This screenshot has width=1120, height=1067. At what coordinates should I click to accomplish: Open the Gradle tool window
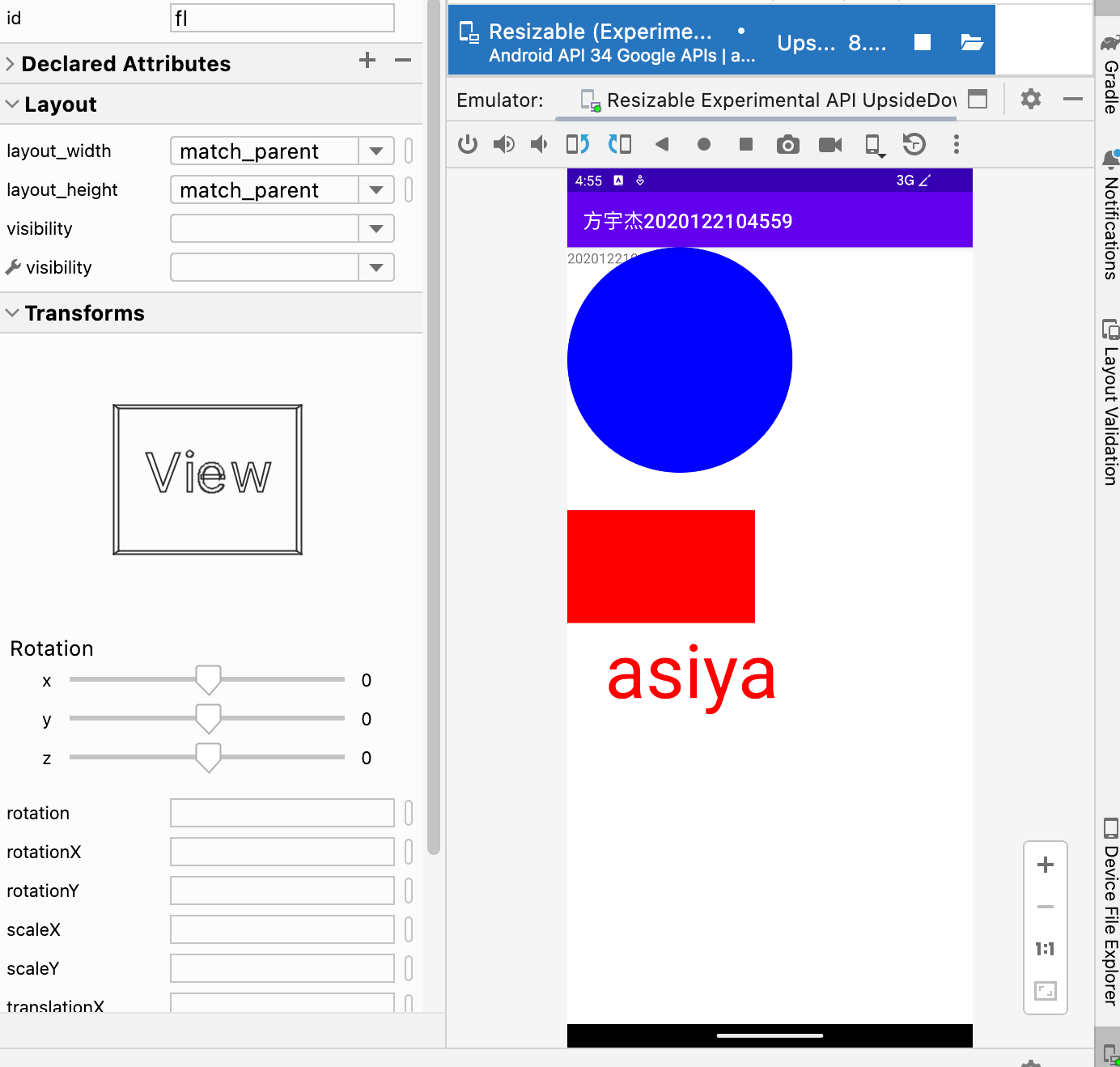(1110, 74)
